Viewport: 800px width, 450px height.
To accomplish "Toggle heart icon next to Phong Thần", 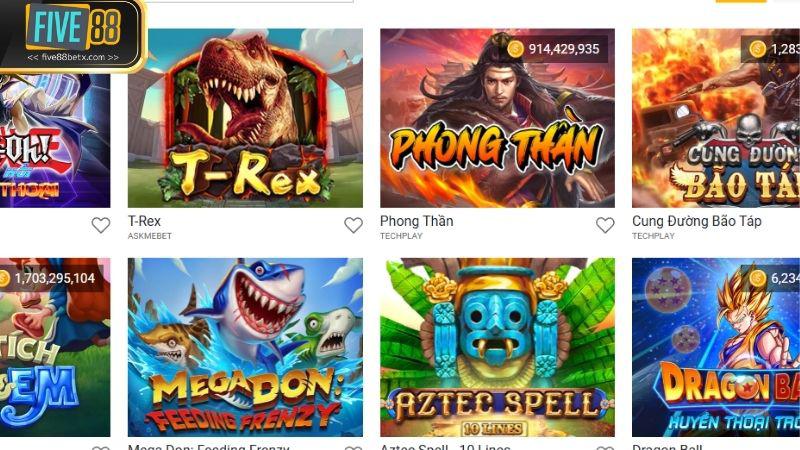I will click(605, 225).
